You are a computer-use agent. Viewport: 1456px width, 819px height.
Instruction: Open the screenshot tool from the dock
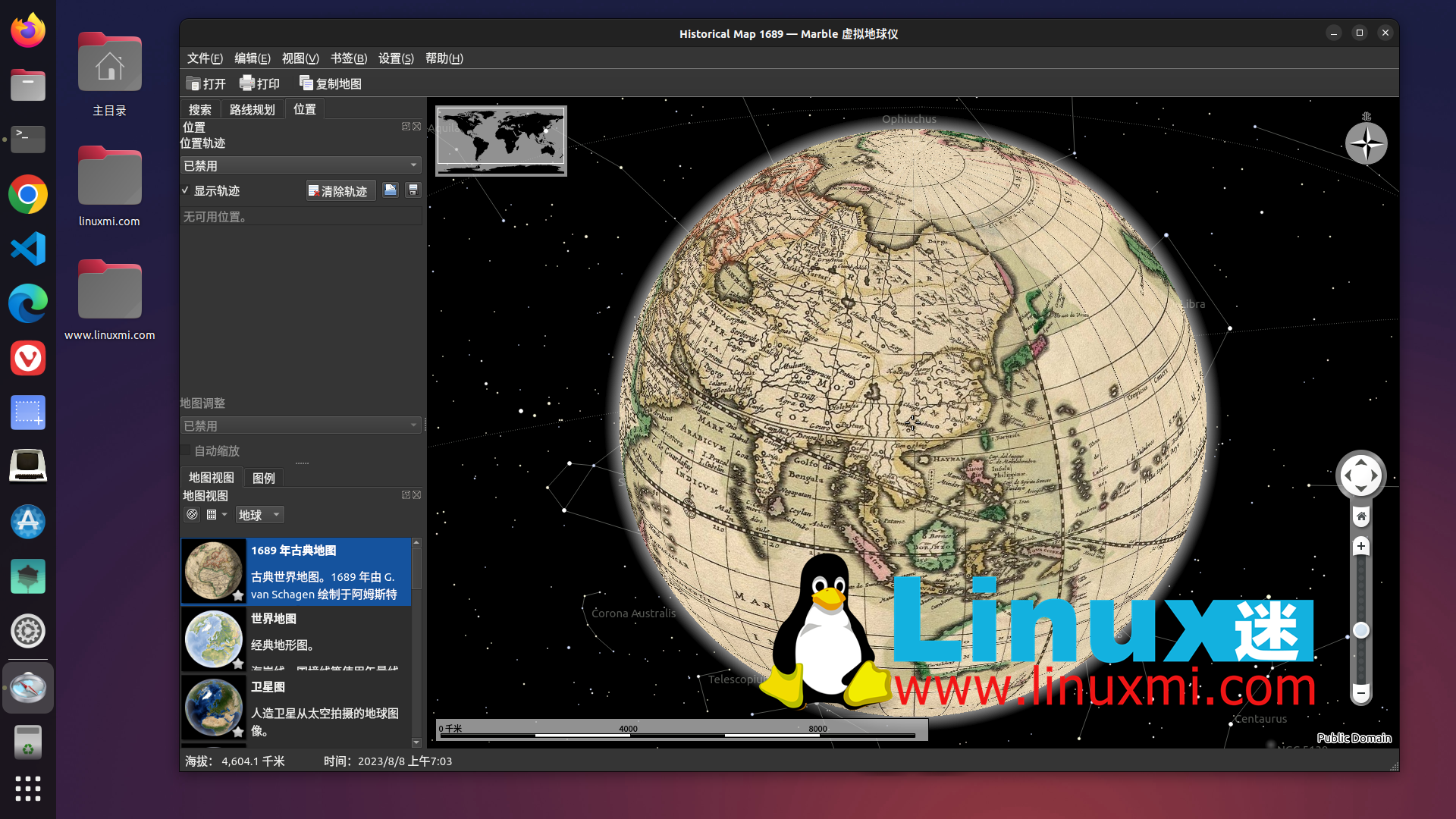[28, 413]
